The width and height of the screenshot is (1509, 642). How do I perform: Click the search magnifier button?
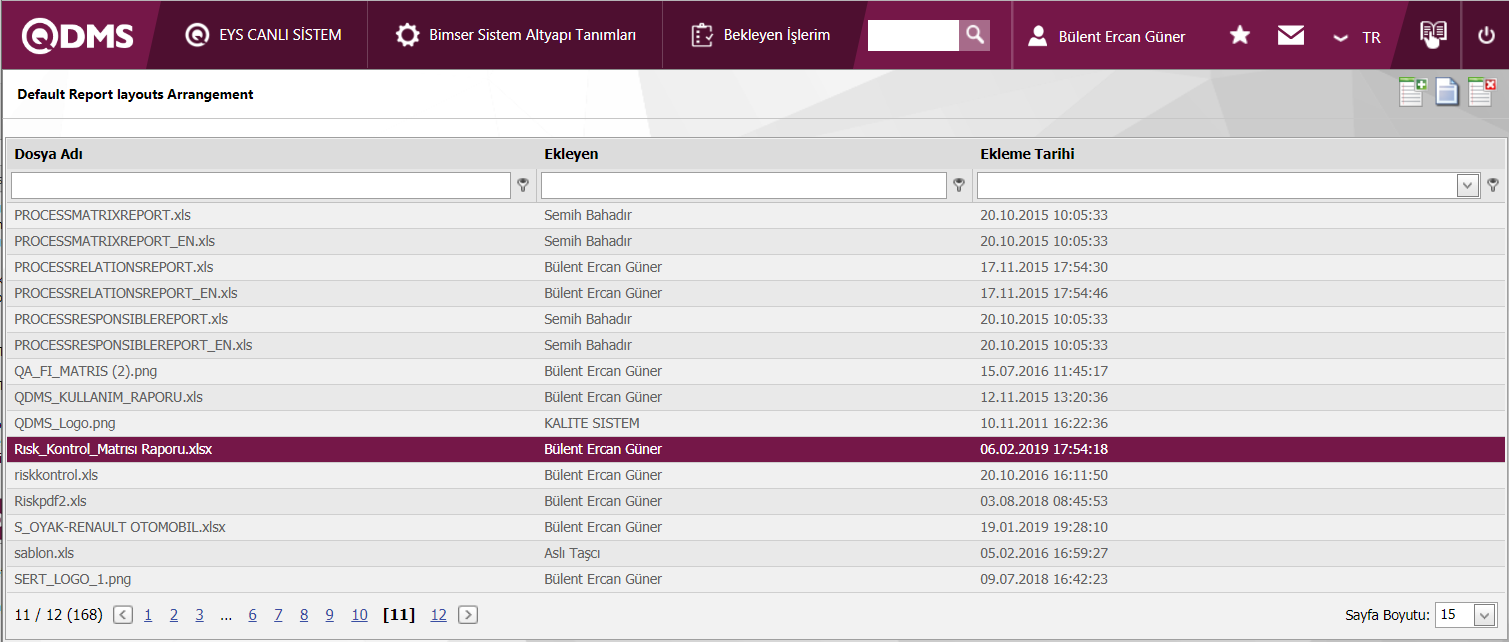point(974,35)
